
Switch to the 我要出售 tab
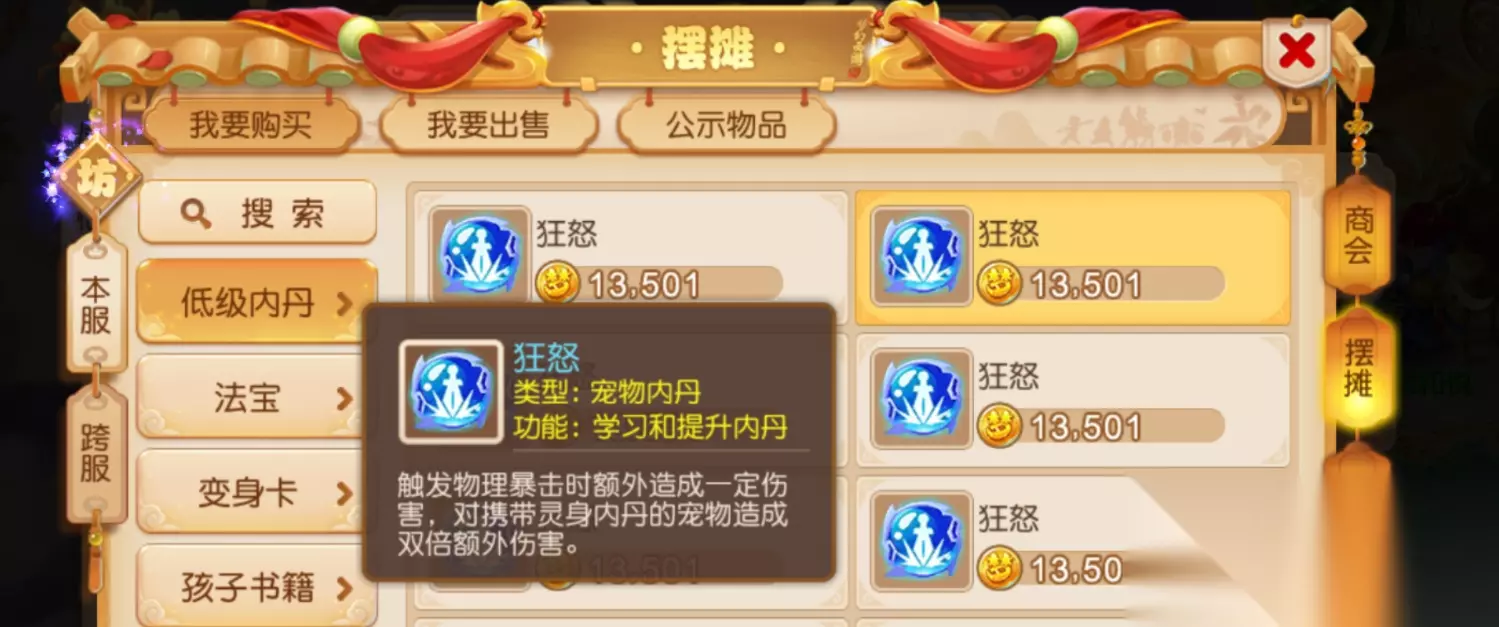tap(488, 125)
